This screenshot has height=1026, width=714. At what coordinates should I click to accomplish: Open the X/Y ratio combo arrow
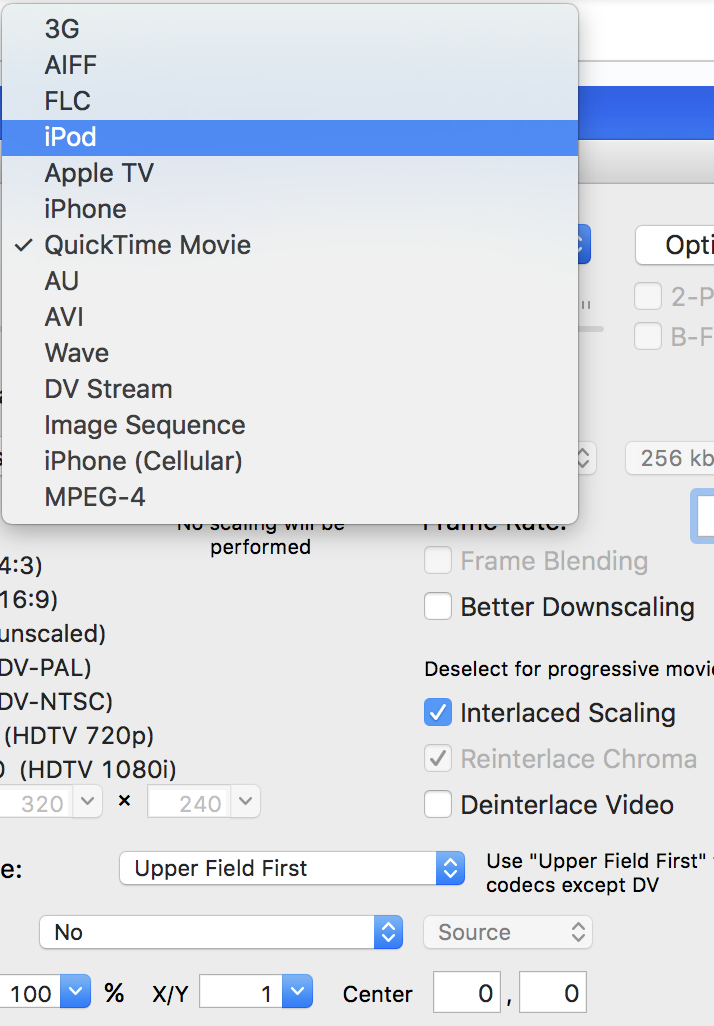pyautogui.click(x=298, y=991)
